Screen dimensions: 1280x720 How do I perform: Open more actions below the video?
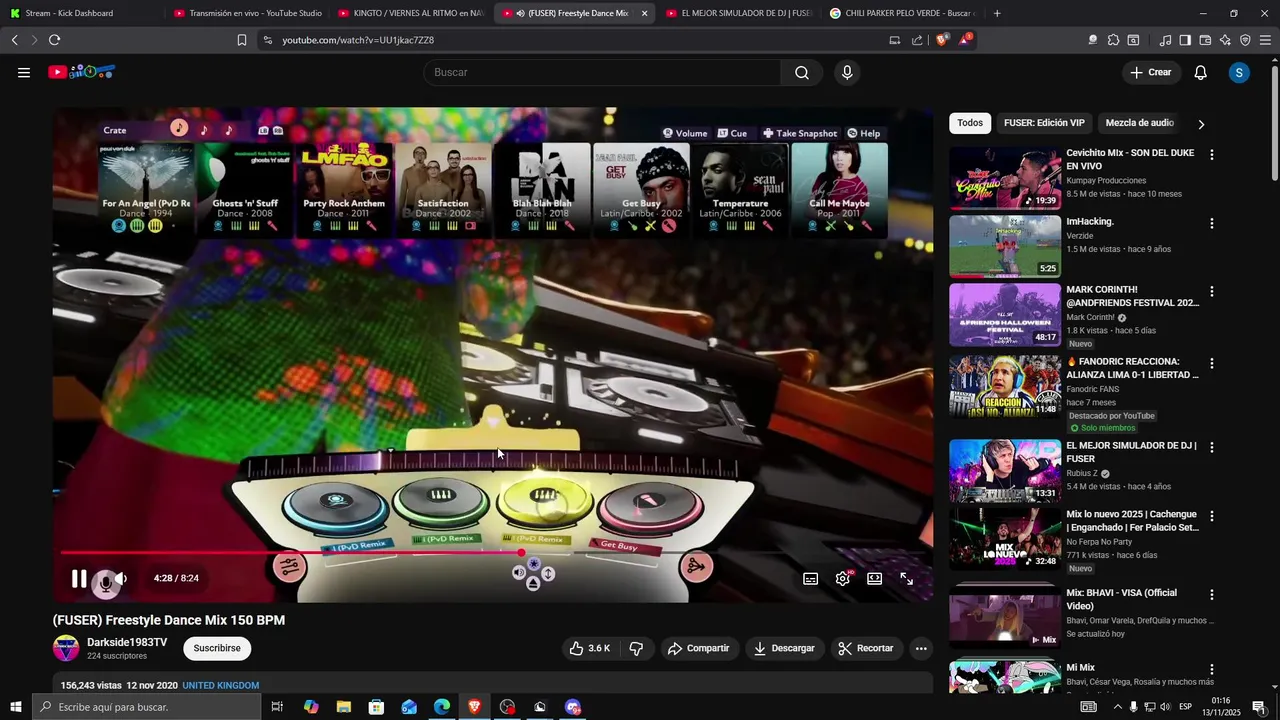(x=921, y=648)
